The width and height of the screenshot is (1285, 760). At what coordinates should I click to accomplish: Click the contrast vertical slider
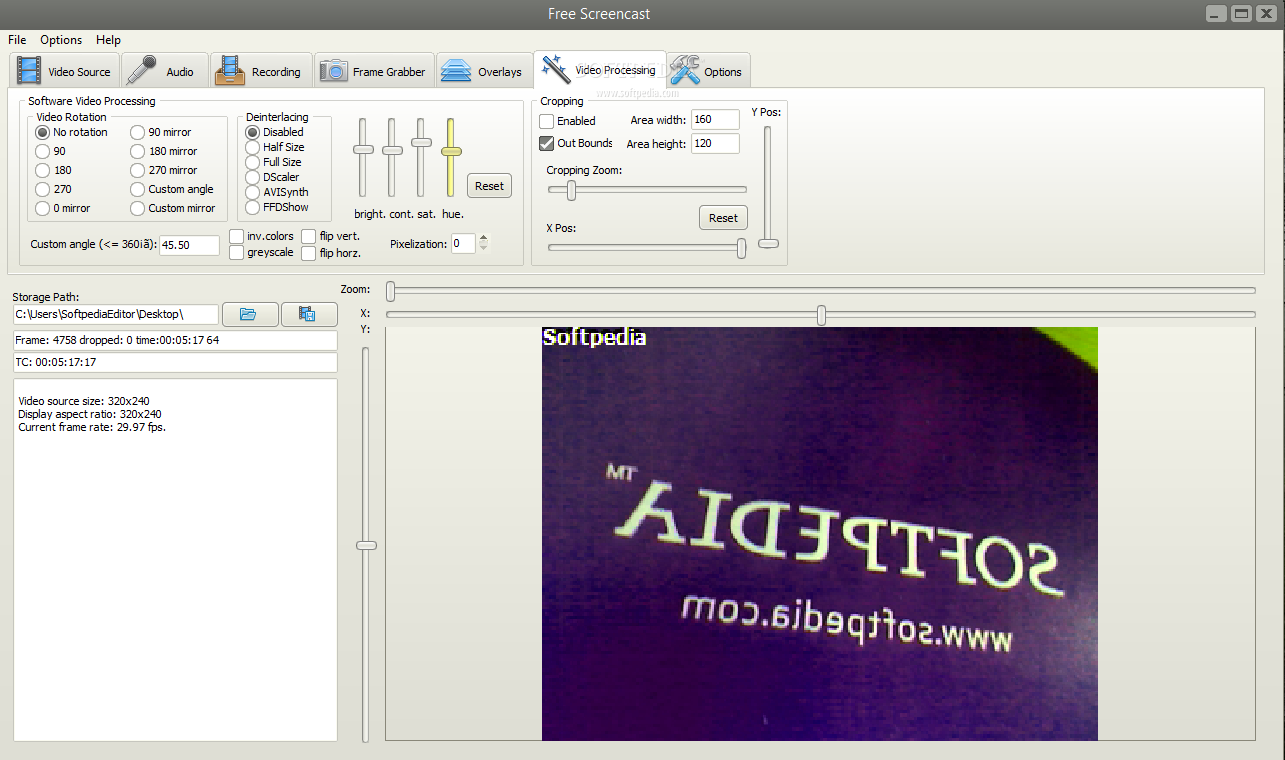[x=392, y=157]
